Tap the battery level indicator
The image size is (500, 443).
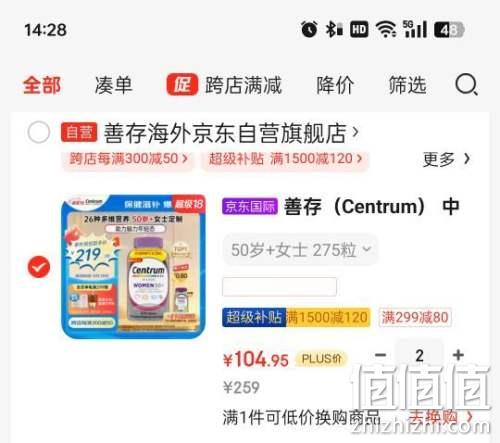449,30
